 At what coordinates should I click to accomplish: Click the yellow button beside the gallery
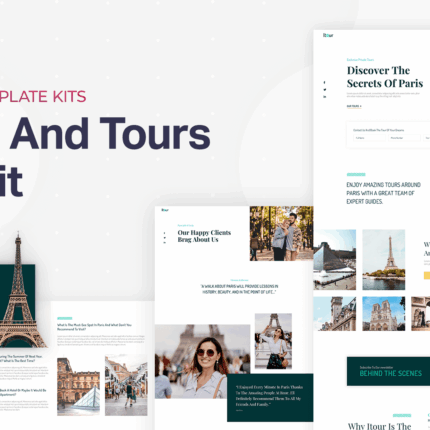(427, 275)
